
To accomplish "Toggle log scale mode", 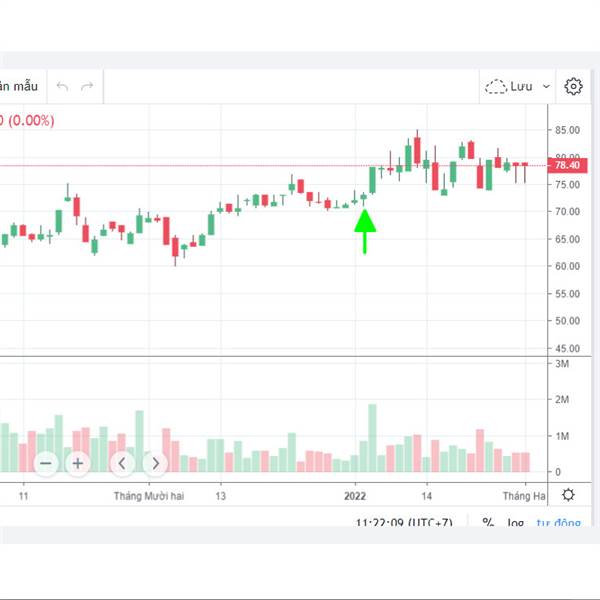I will 515,522.
